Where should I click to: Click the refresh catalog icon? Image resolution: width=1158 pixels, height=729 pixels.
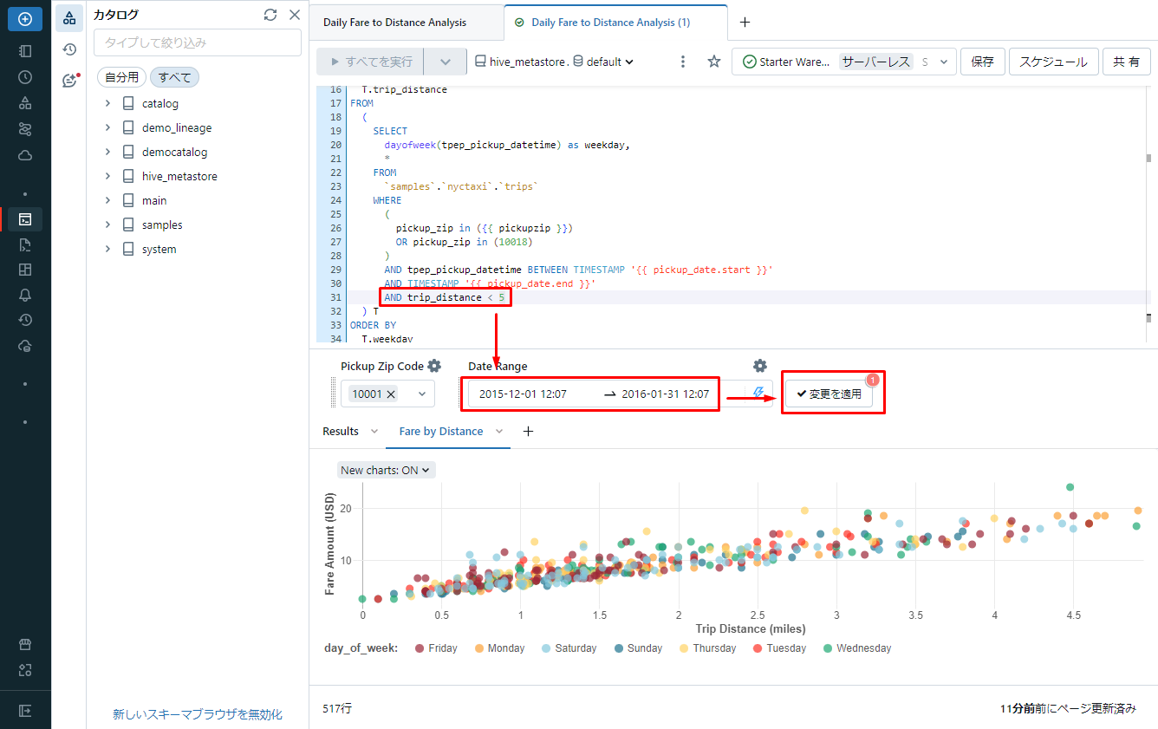[x=270, y=15]
